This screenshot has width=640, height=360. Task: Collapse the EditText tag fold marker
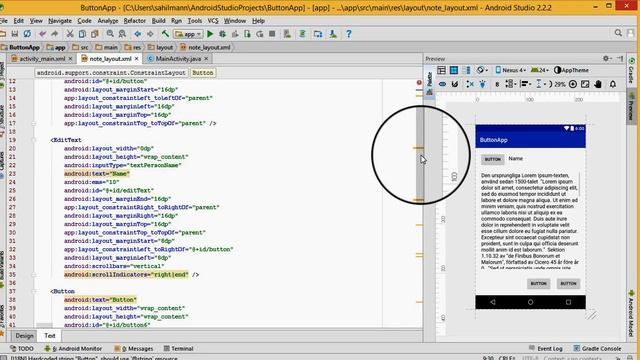(x=34, y=140)
